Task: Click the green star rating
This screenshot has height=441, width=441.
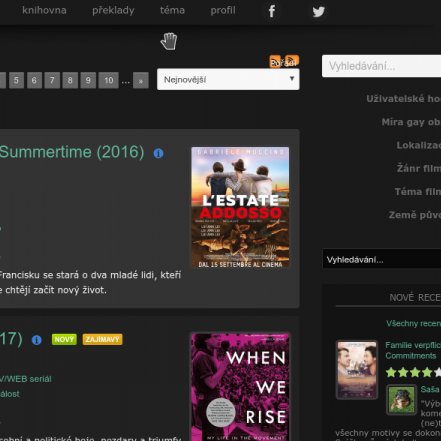Action: coord(413,372)
